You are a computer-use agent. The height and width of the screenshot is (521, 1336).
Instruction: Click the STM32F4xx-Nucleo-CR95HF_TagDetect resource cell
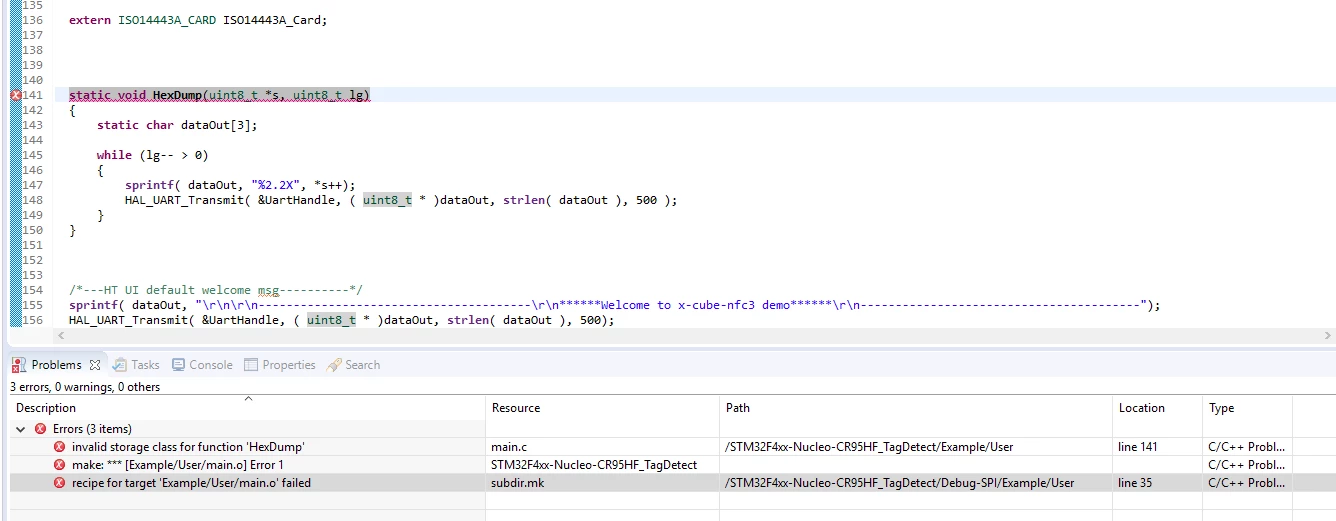pyautogui.click(x=594, y=465)
